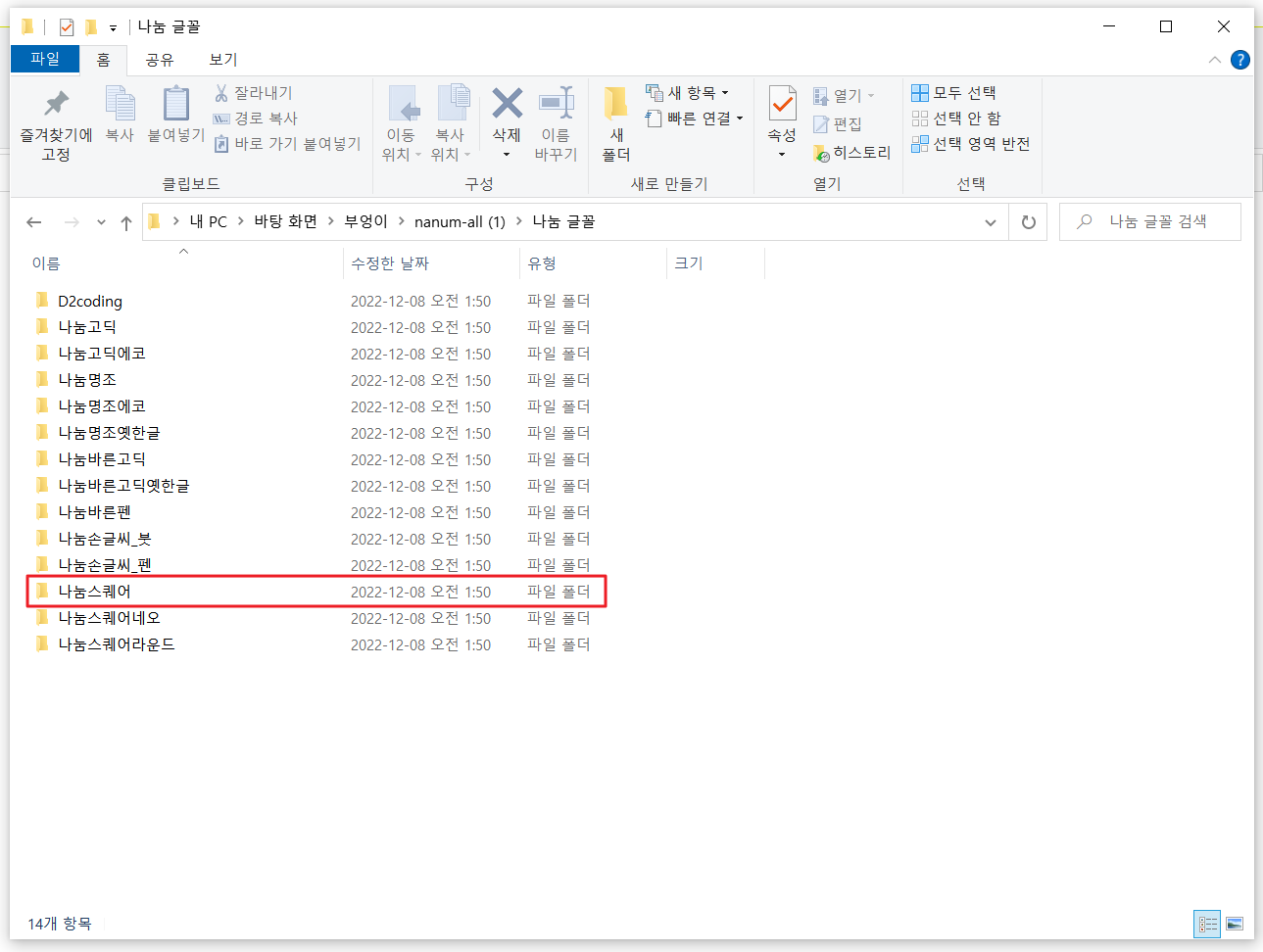Image resolution: width=1263 pixels, height=952 pixels.
Task: Select the 나눔바른고딕 folder
Action: 102,459
